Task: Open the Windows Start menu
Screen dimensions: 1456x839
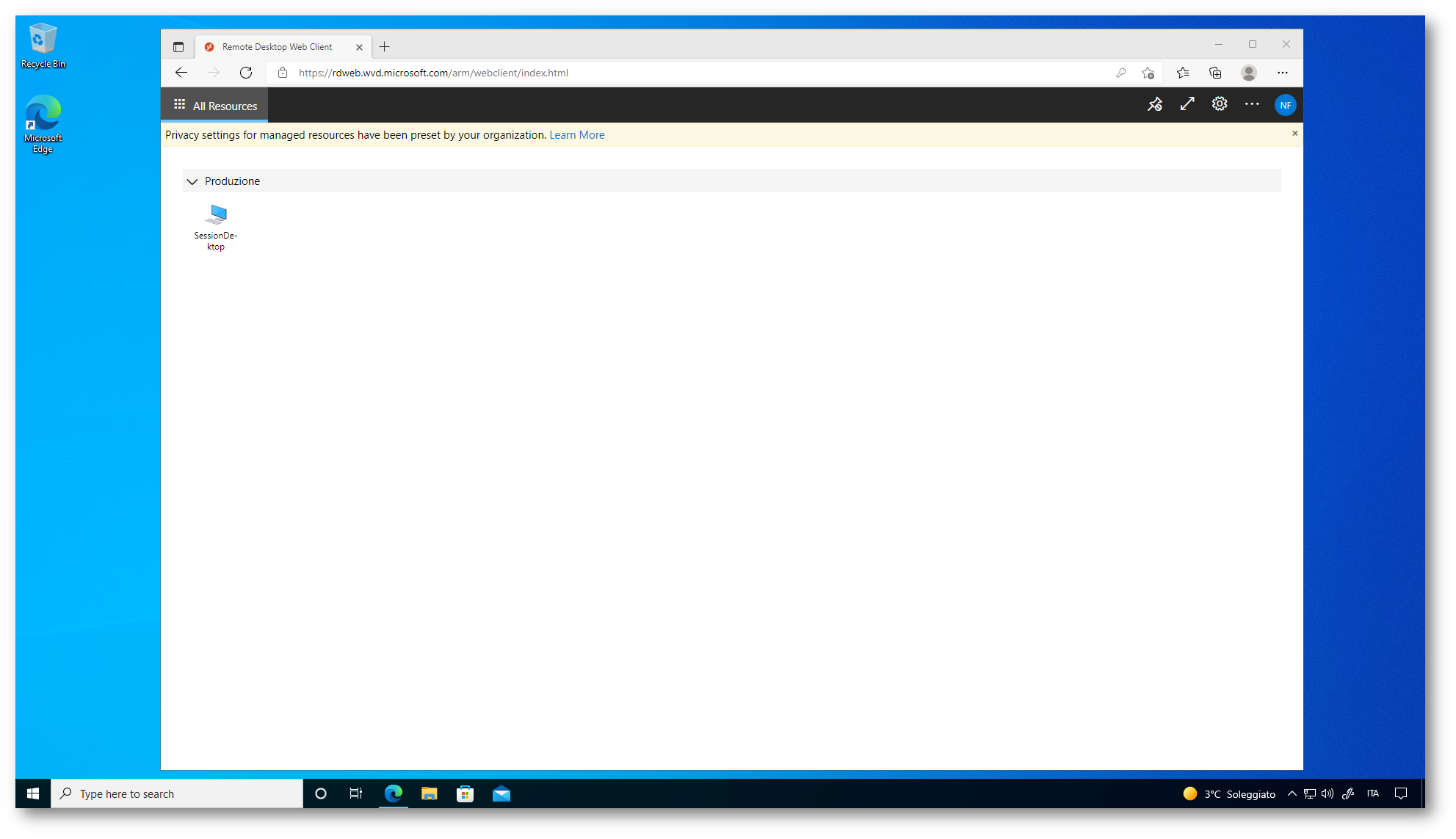Action: [x=33, y=793]
